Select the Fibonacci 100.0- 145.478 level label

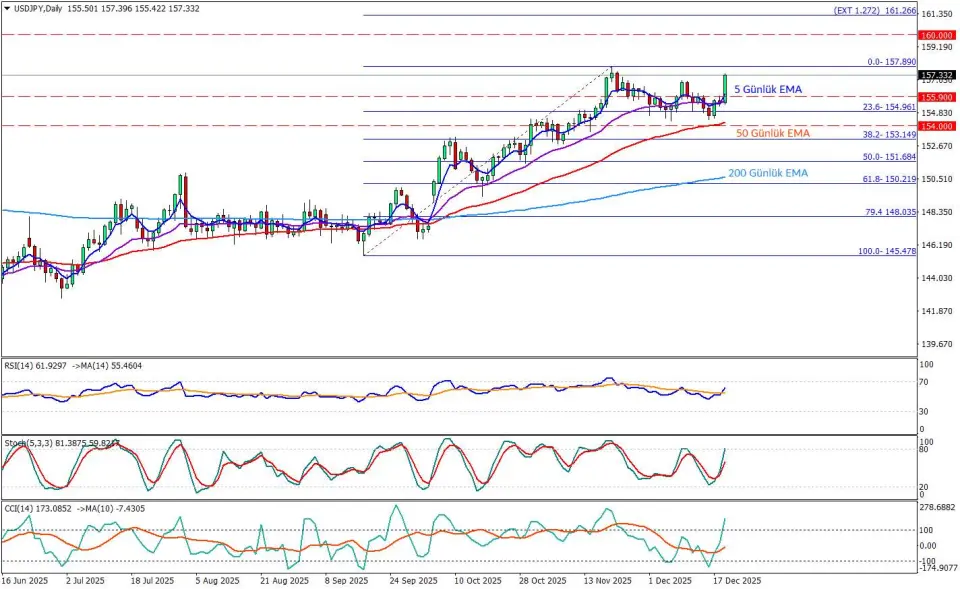click(887, 251)
